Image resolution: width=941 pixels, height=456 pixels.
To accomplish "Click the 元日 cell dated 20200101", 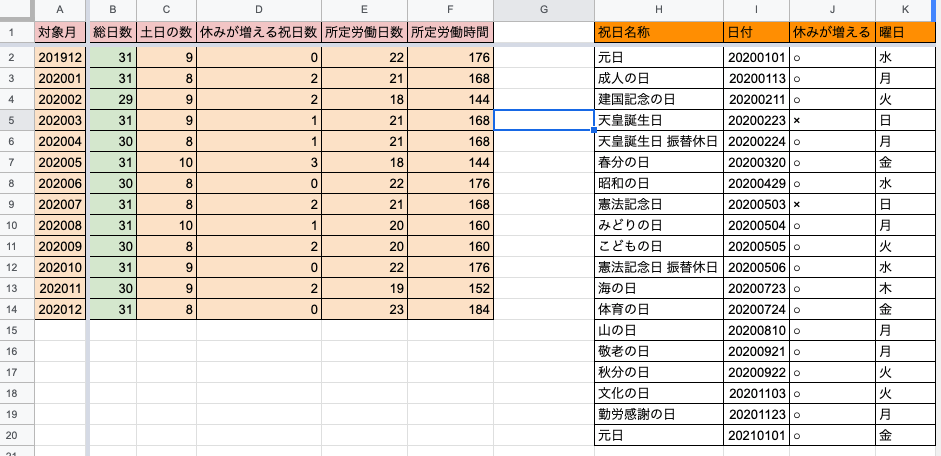I will 659,58.
